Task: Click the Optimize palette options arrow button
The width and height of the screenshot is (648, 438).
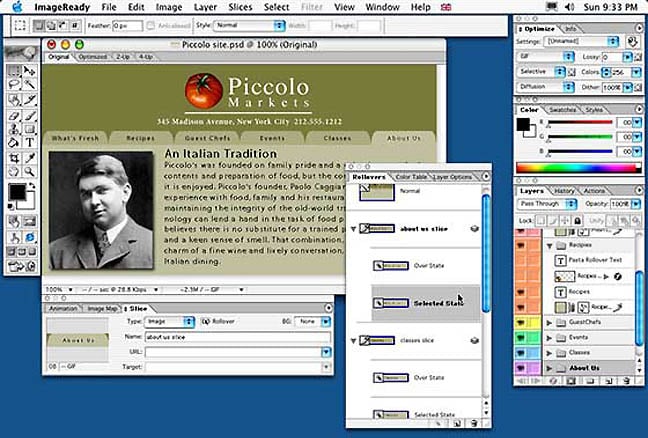Action: [x=638, y=29]
